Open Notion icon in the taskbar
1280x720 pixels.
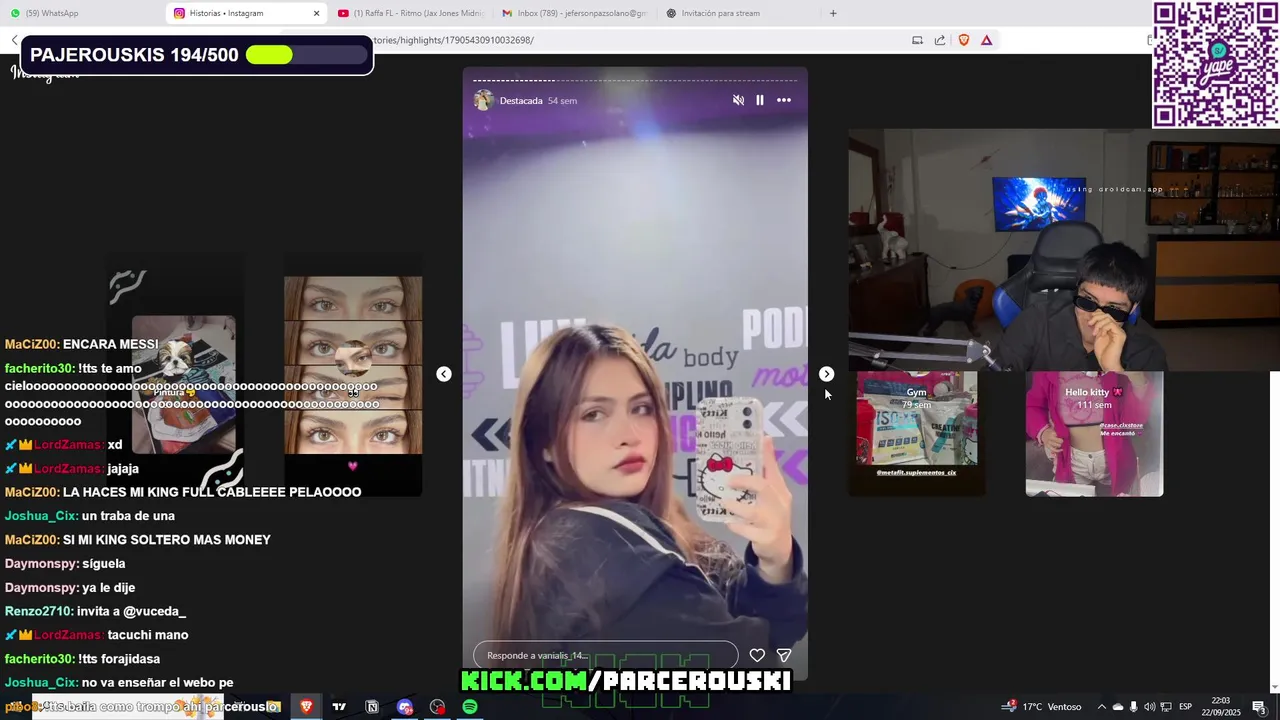[x=372, y=707]
